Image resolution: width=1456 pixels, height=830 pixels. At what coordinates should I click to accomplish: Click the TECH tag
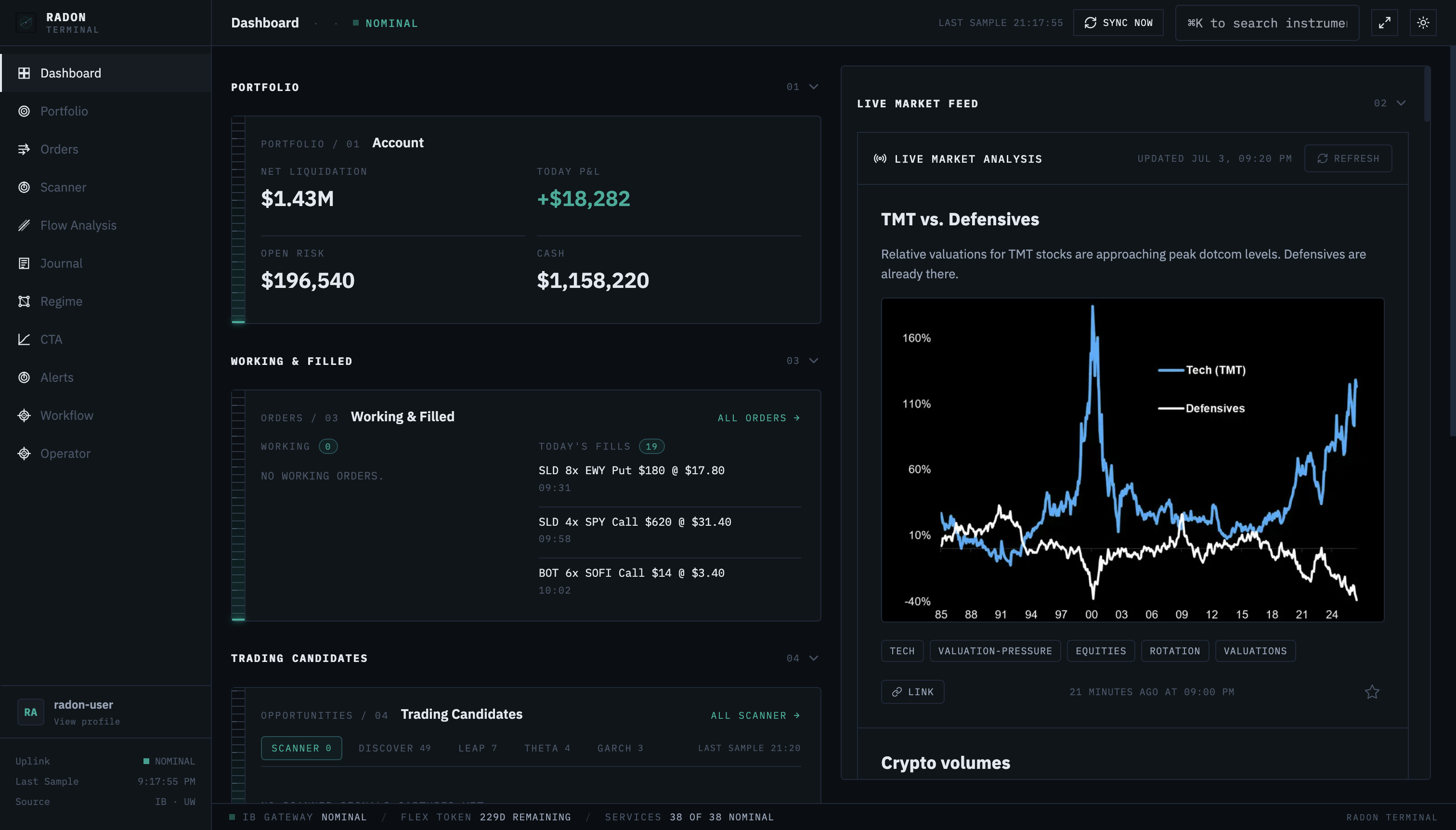(902, 651)
